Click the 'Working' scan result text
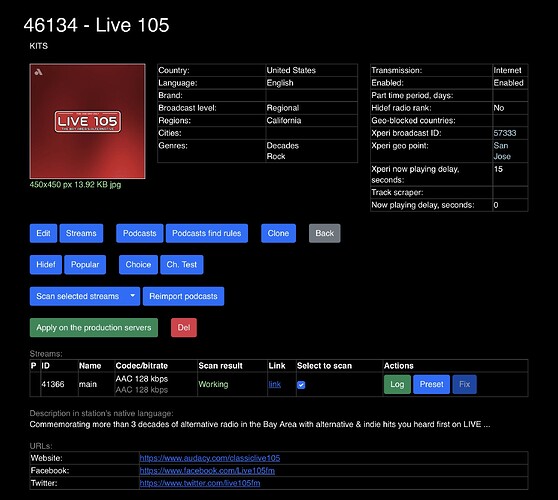Image resolution: width=558 pixels, height=500 pixels. click(x=213, y=384)
